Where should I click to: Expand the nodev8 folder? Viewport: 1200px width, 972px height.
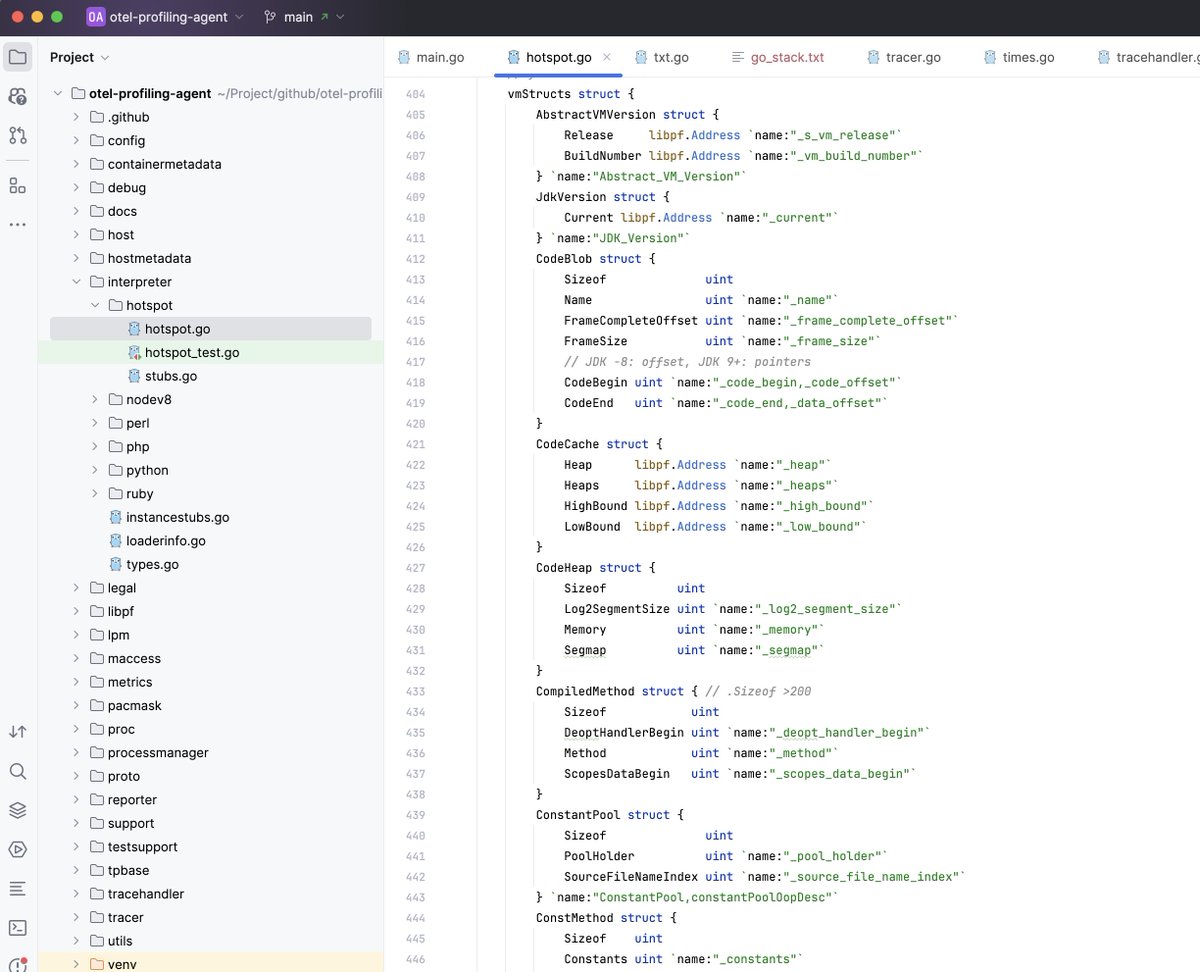pyautogui.click(x=95, y=400)
